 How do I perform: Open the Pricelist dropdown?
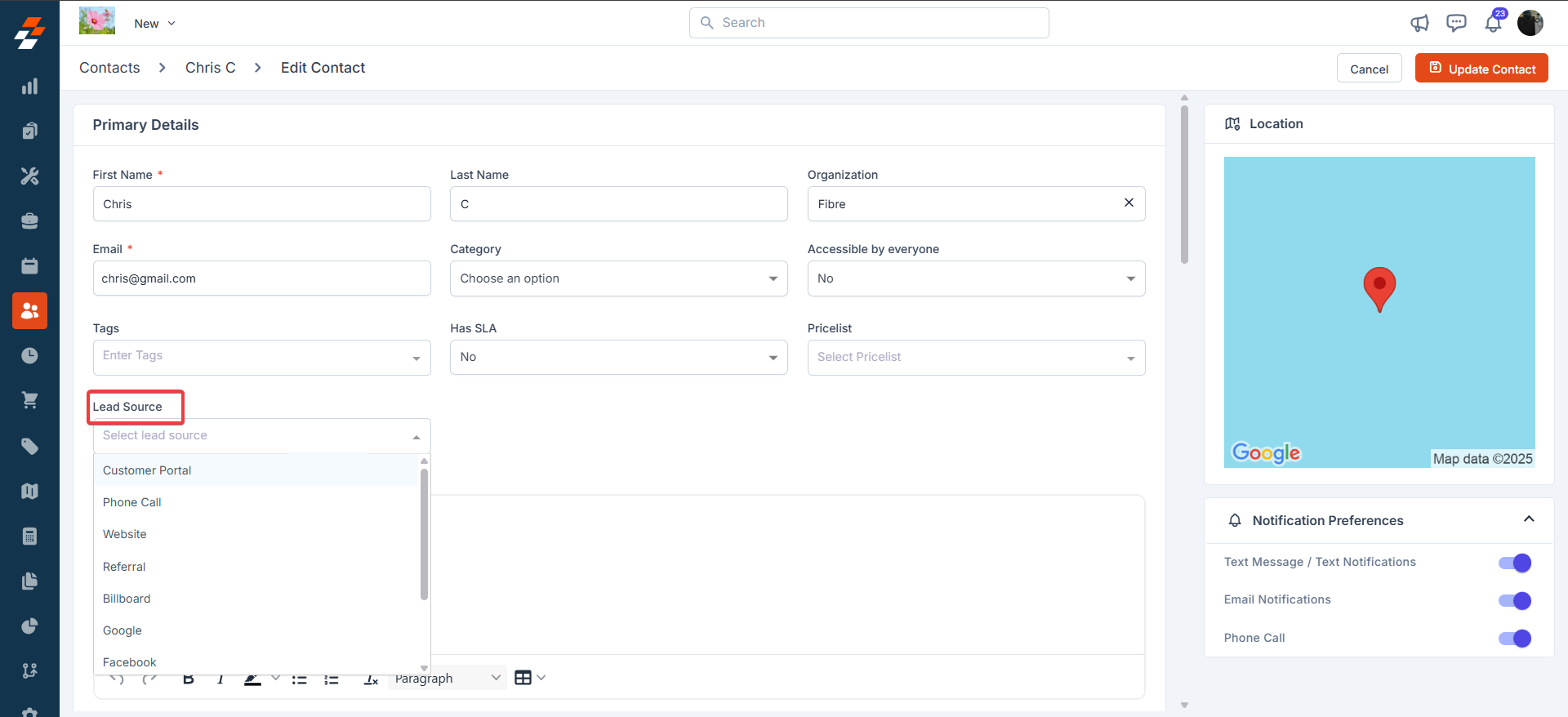[976, 358]
